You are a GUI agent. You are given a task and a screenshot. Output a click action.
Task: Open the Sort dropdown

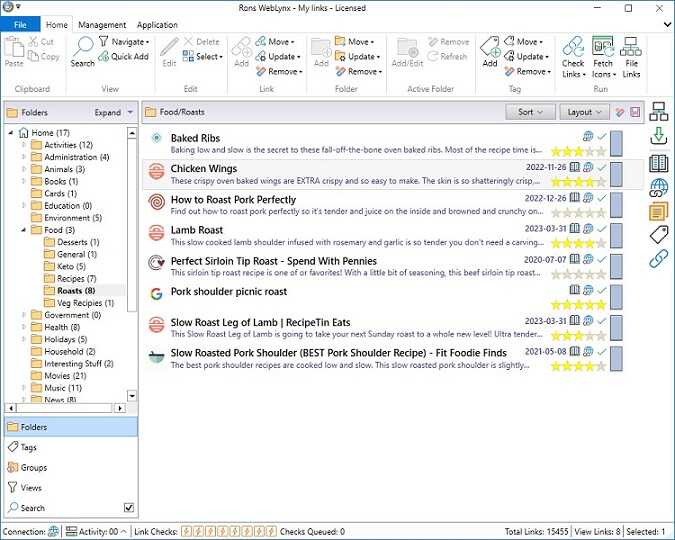tap(530, 113)
